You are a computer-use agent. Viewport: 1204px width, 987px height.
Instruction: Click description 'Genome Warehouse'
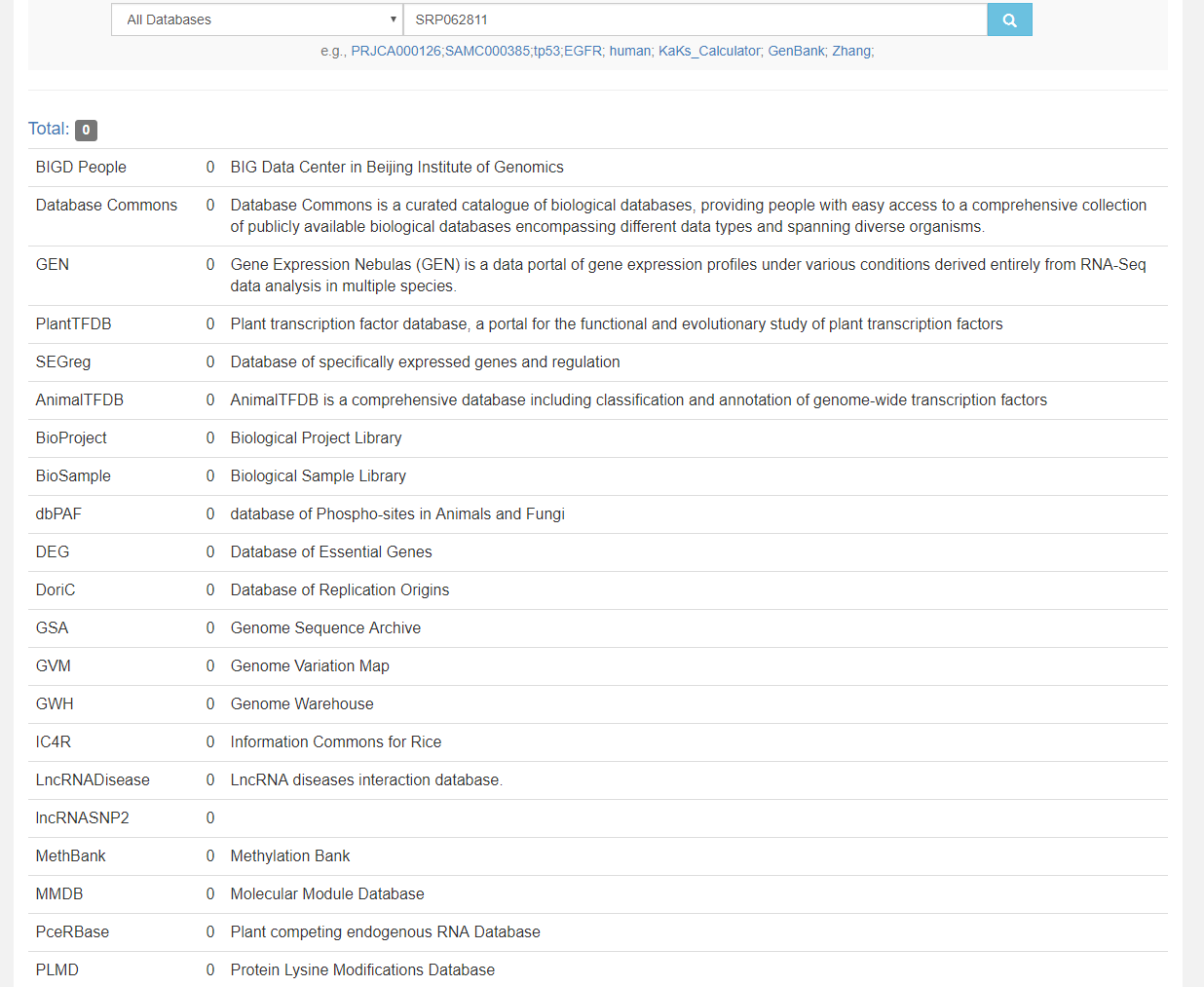[x=302, y=704]
